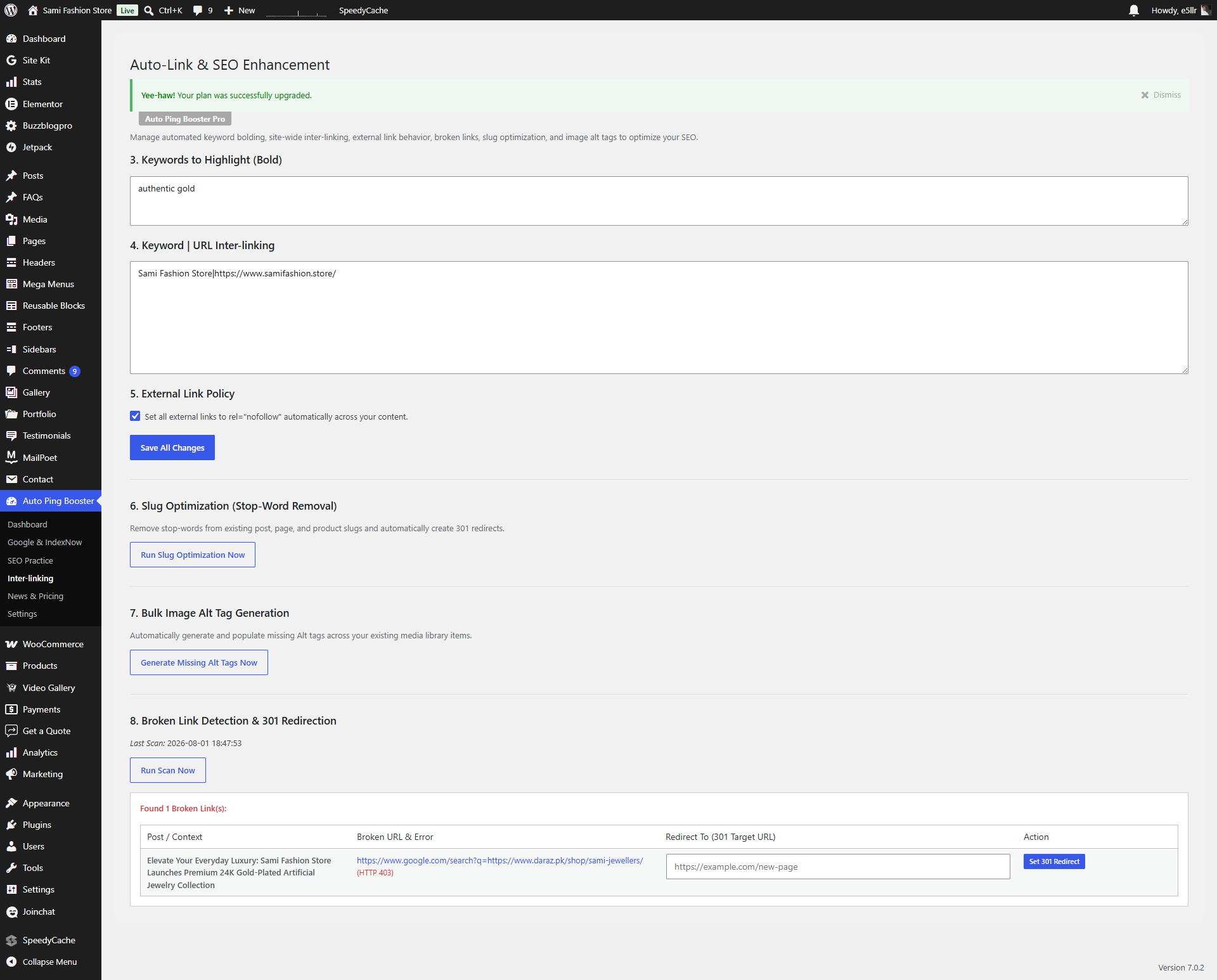Click the Contact envelope icon
Screen dimensions: 1217x980
[x=11, y=479]
